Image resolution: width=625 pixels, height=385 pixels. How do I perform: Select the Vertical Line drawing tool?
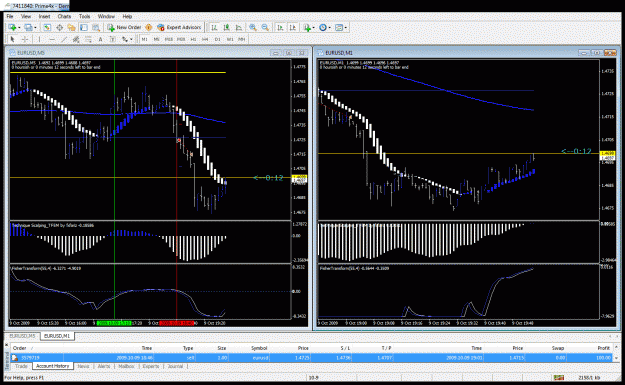39,39
